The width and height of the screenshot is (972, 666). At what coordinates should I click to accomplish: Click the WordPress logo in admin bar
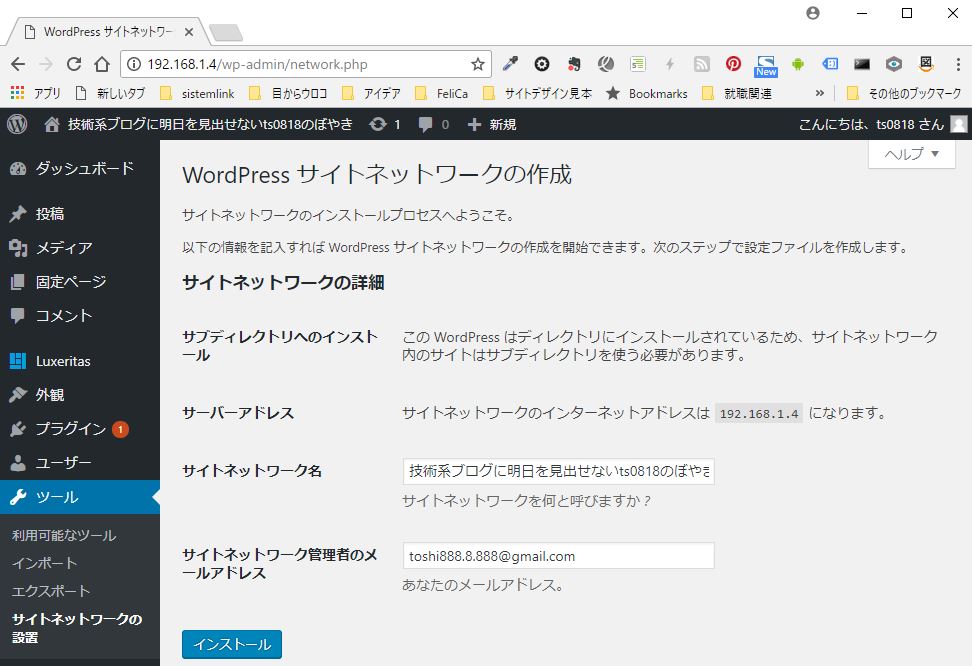(x=17, y=124)
